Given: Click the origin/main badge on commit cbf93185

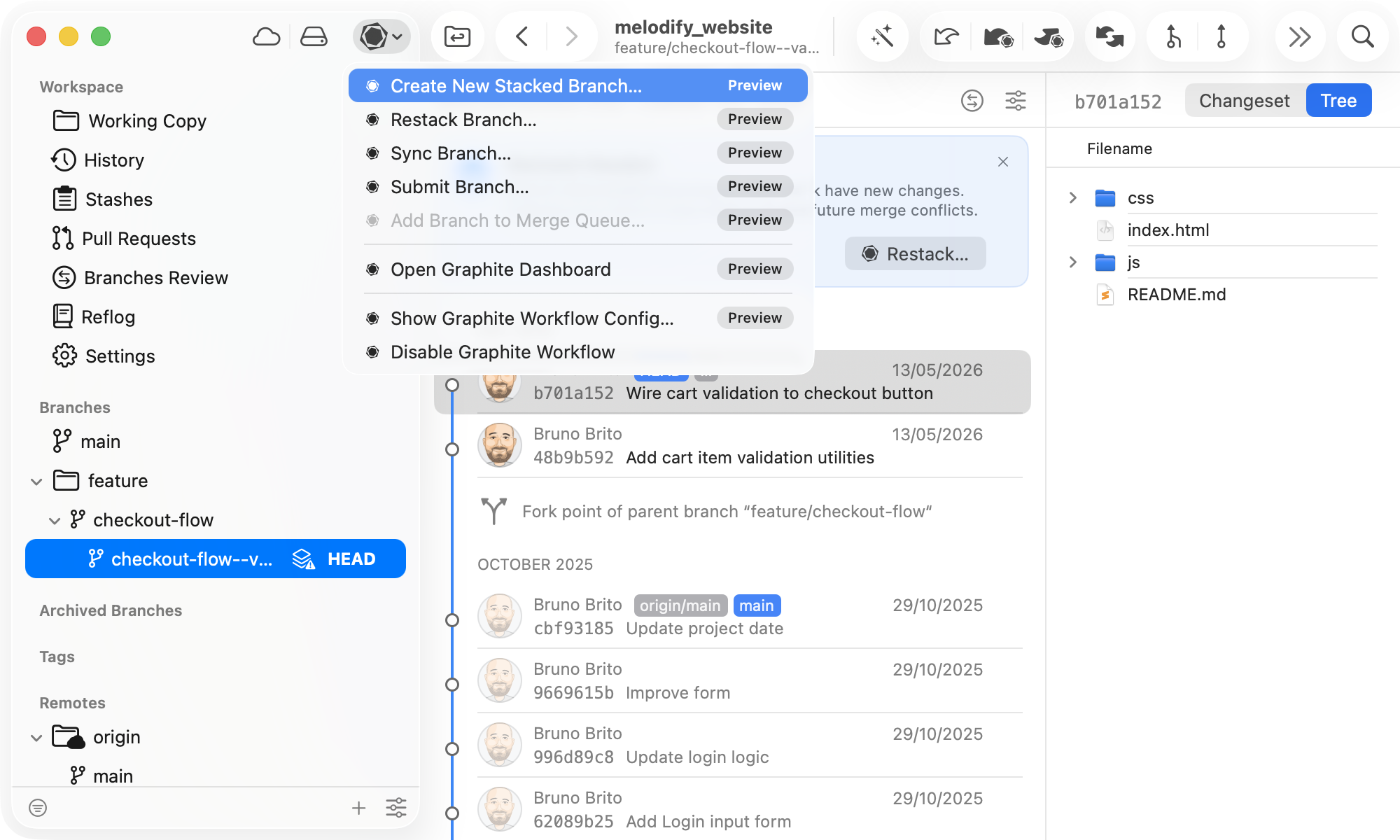Looking at the screenshot, I should (x=680, y=605).
